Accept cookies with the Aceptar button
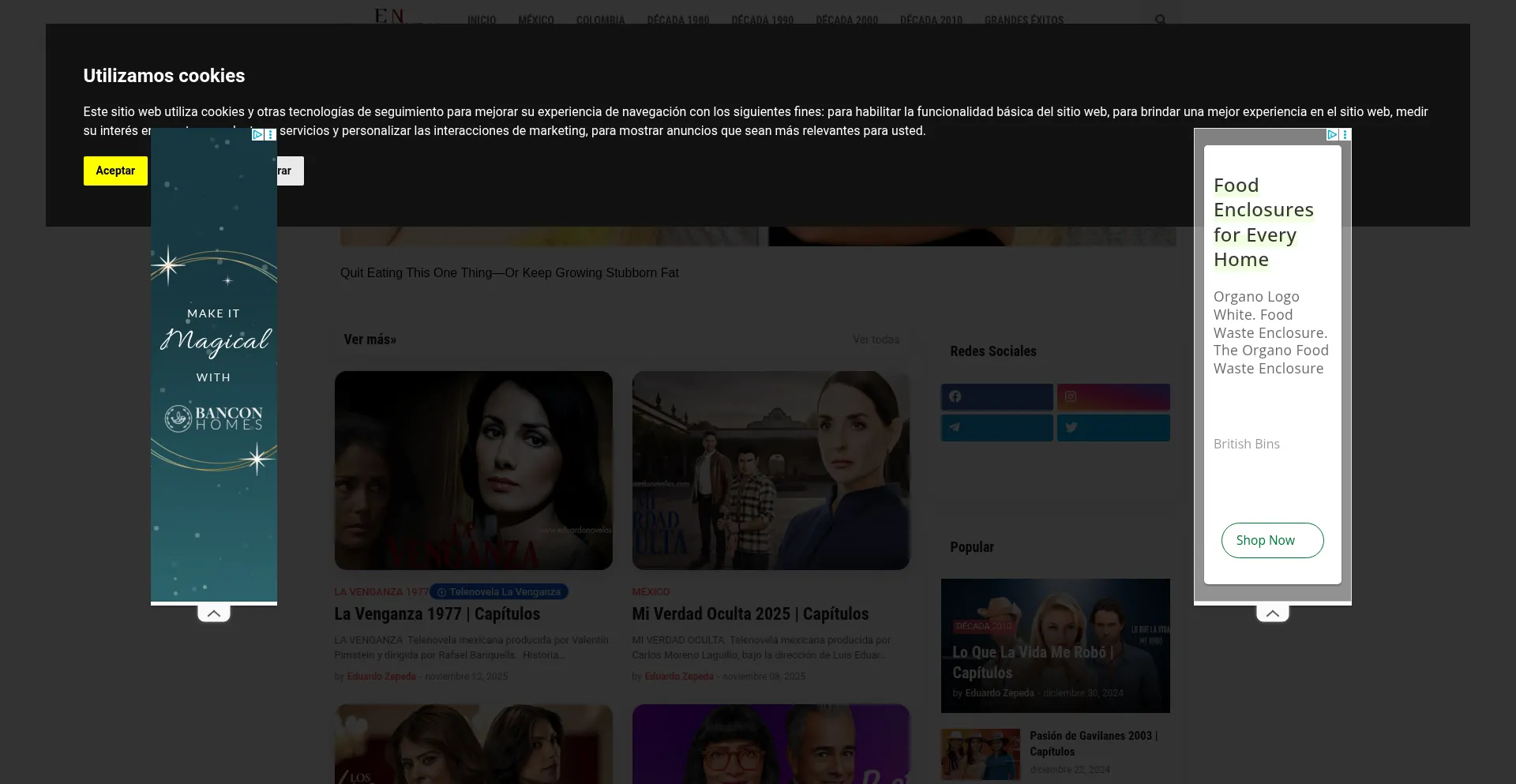 [x=115, y=171]
